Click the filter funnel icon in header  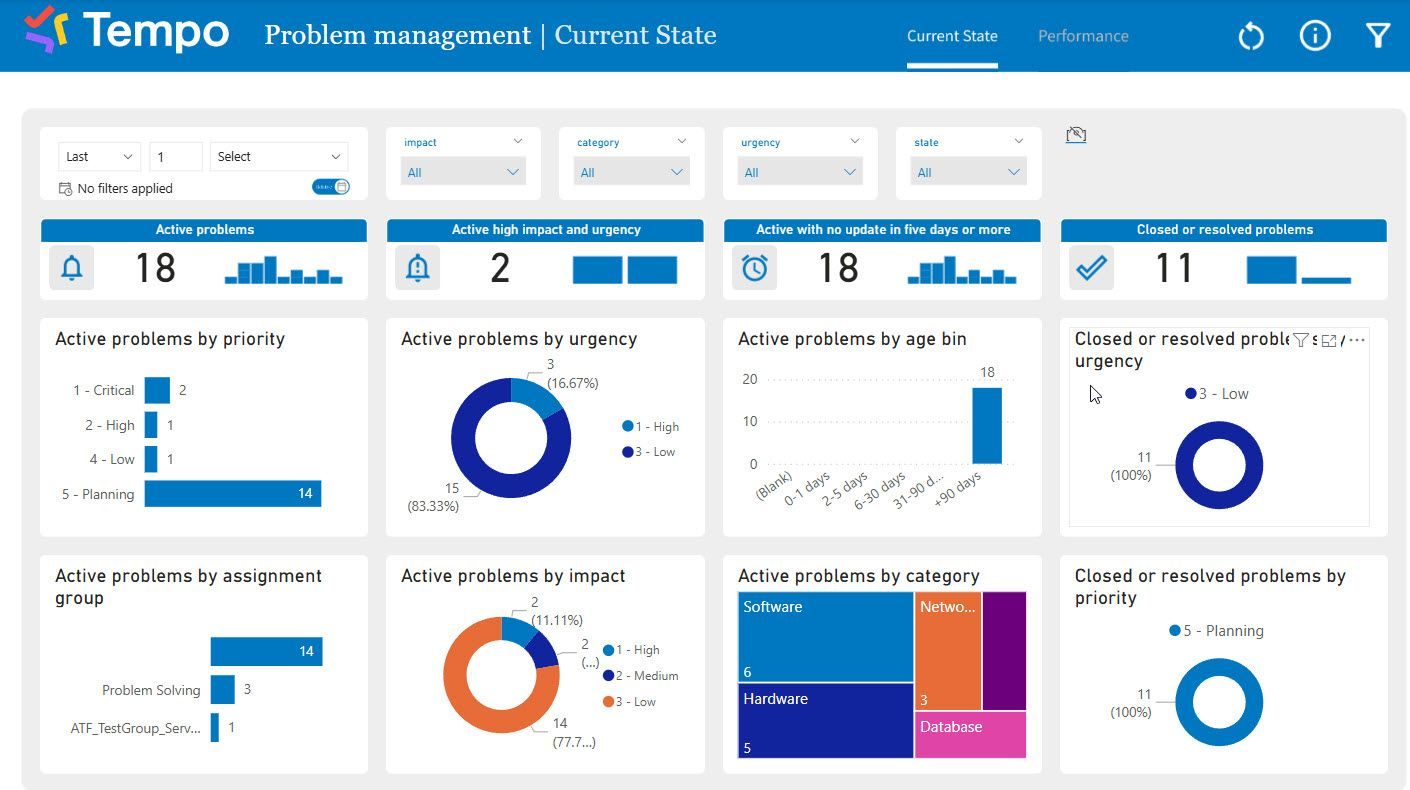(1378, 37)
